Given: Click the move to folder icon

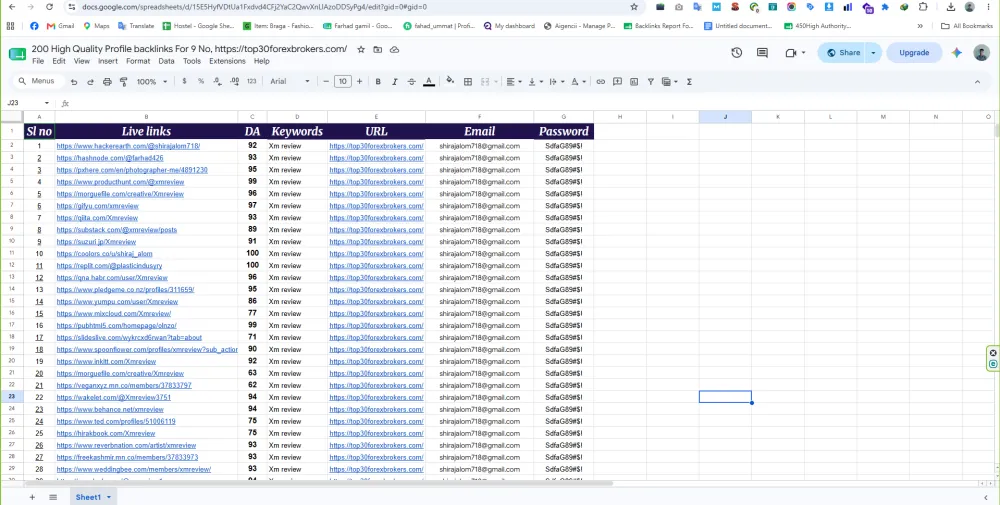Looking at the screenshot, I should pos(378,50).
